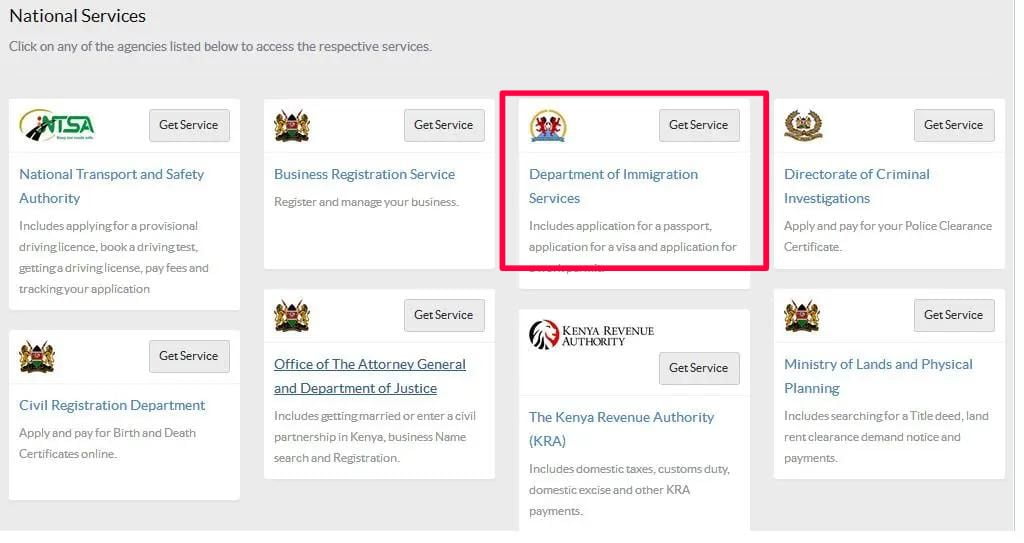
Task: Click the 'National Services' heading
Action: (78, 16)
